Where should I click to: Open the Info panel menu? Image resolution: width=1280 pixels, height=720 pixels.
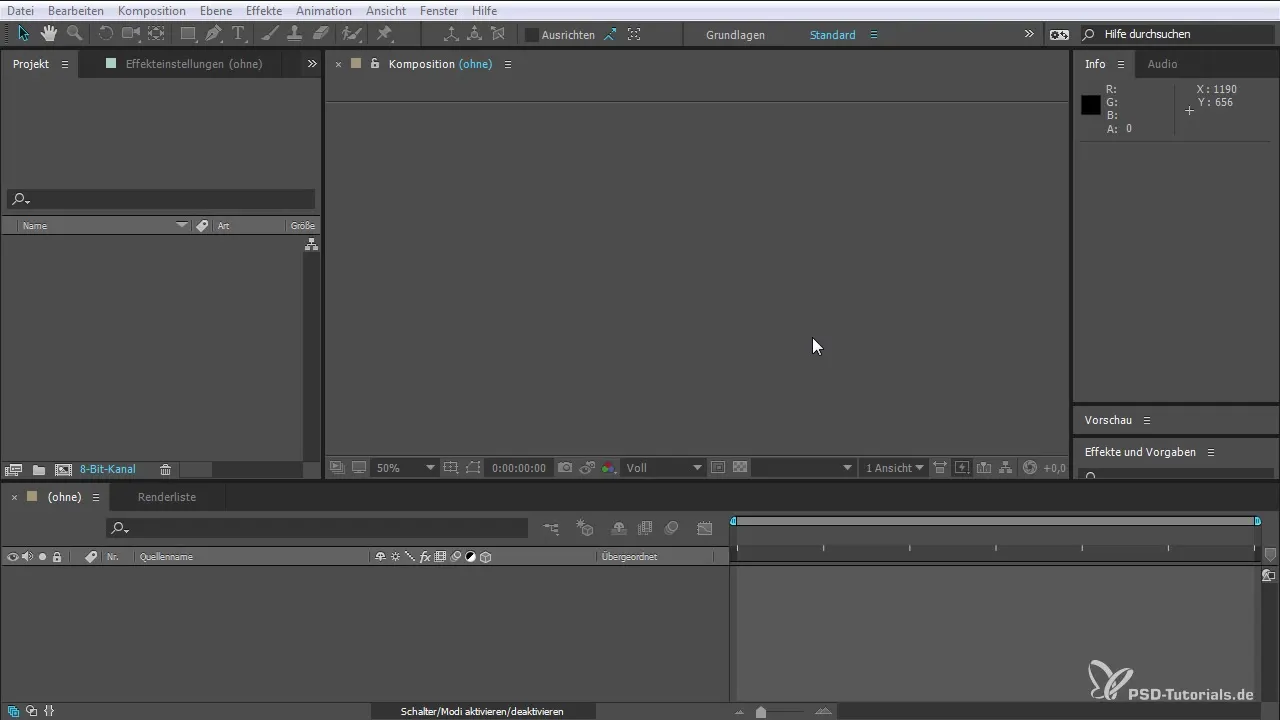coord(1121,64)
